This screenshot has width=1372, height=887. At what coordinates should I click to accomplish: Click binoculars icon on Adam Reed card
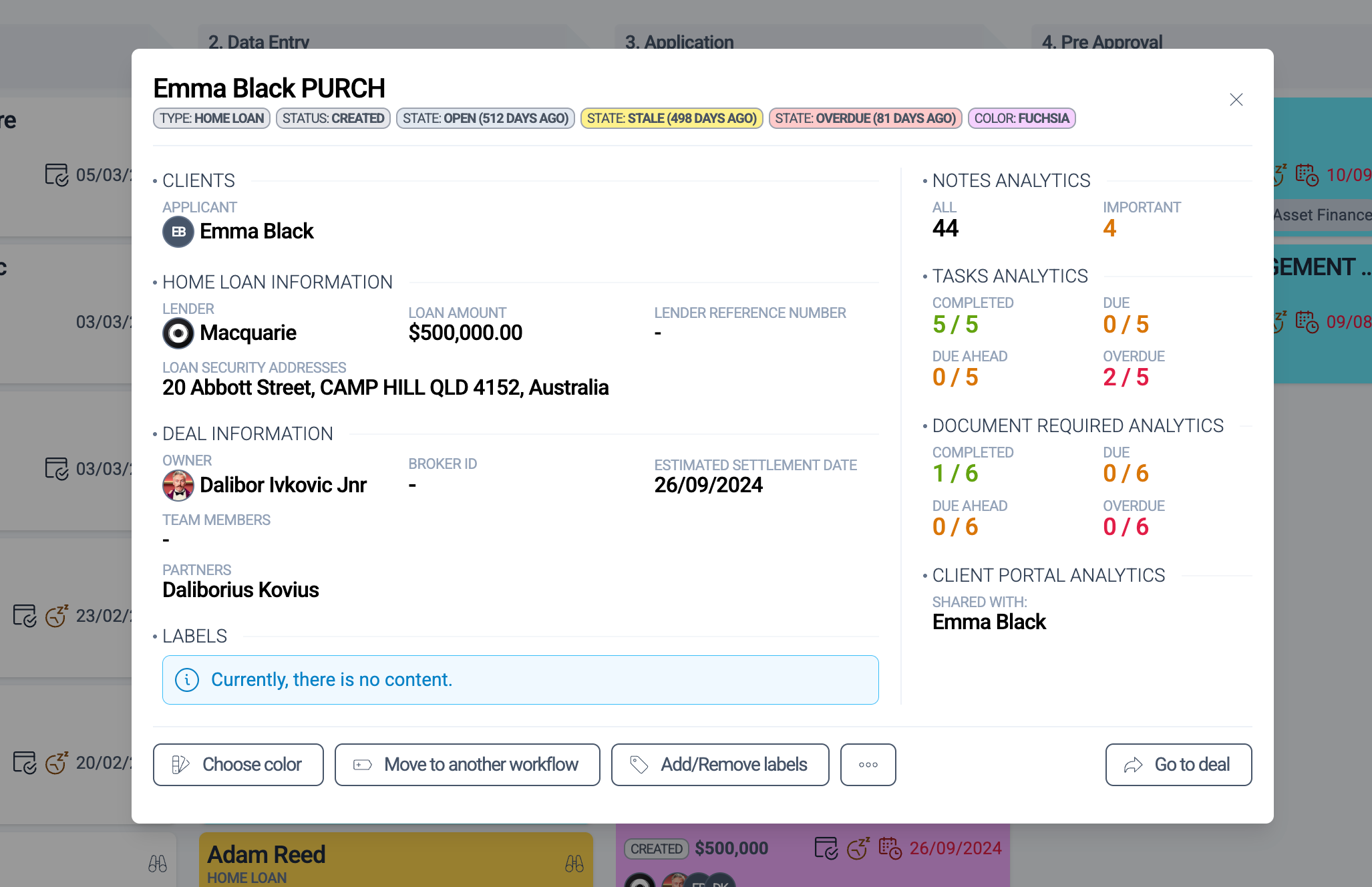pyautogui.click(x=574, y=864)
